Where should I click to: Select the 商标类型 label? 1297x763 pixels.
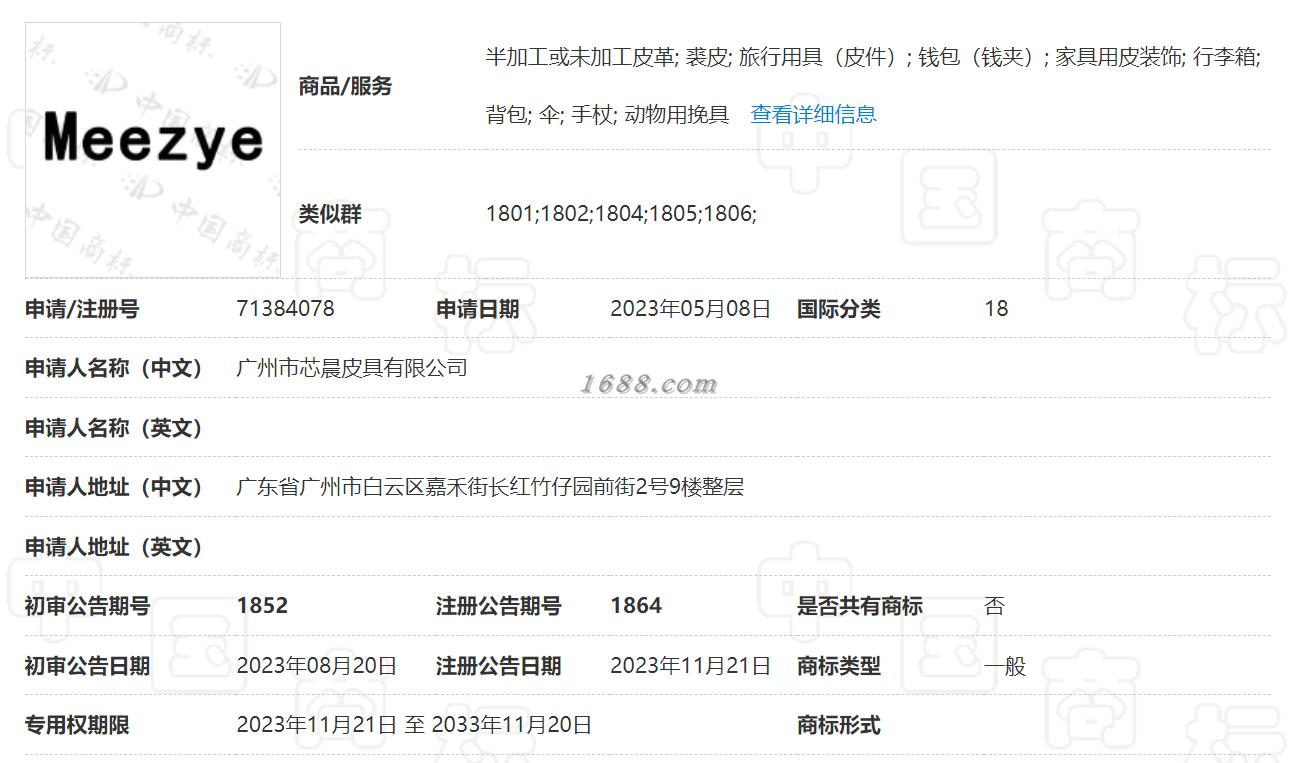(x=838, y=666)
